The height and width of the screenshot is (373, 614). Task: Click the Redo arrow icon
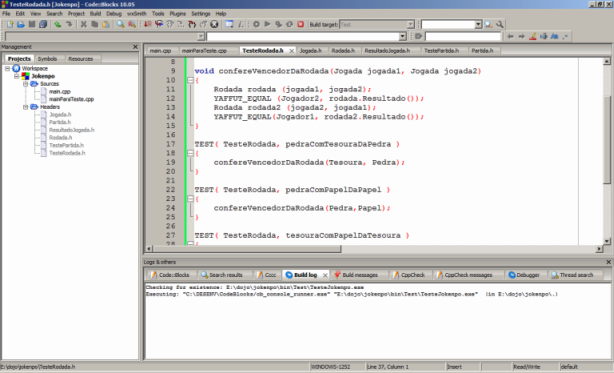[x=69, y=24]
